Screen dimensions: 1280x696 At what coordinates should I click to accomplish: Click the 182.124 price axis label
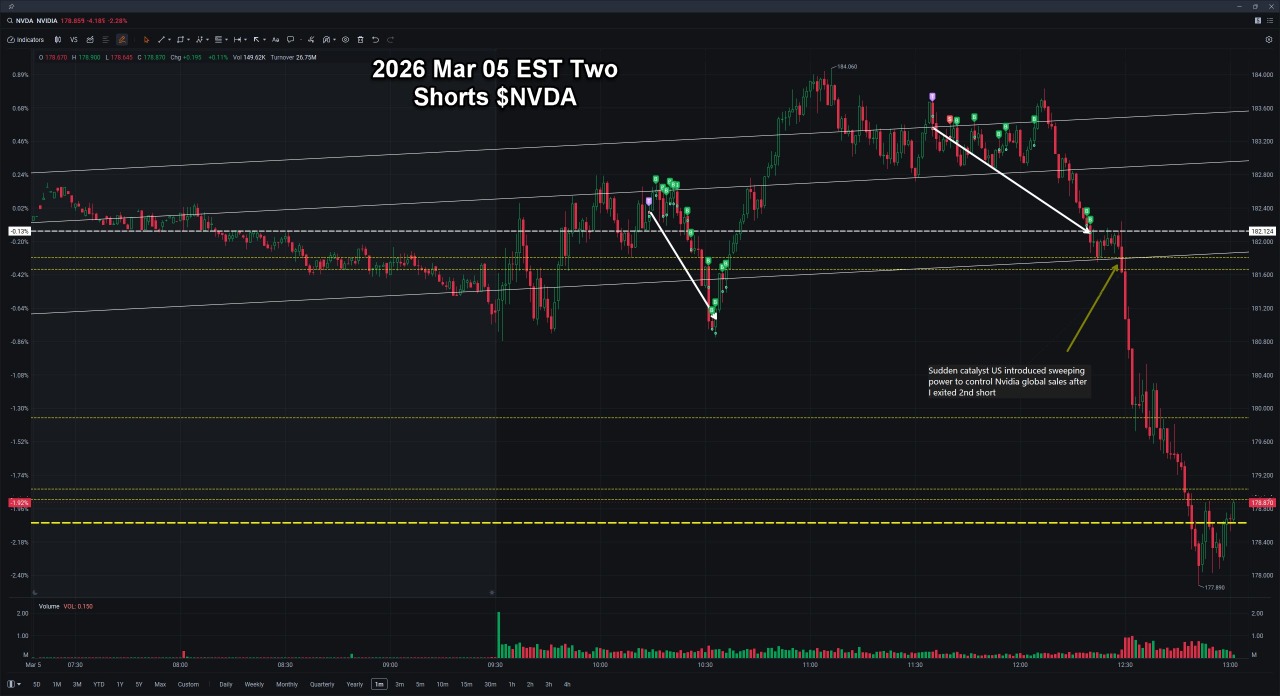[1262, 231]
